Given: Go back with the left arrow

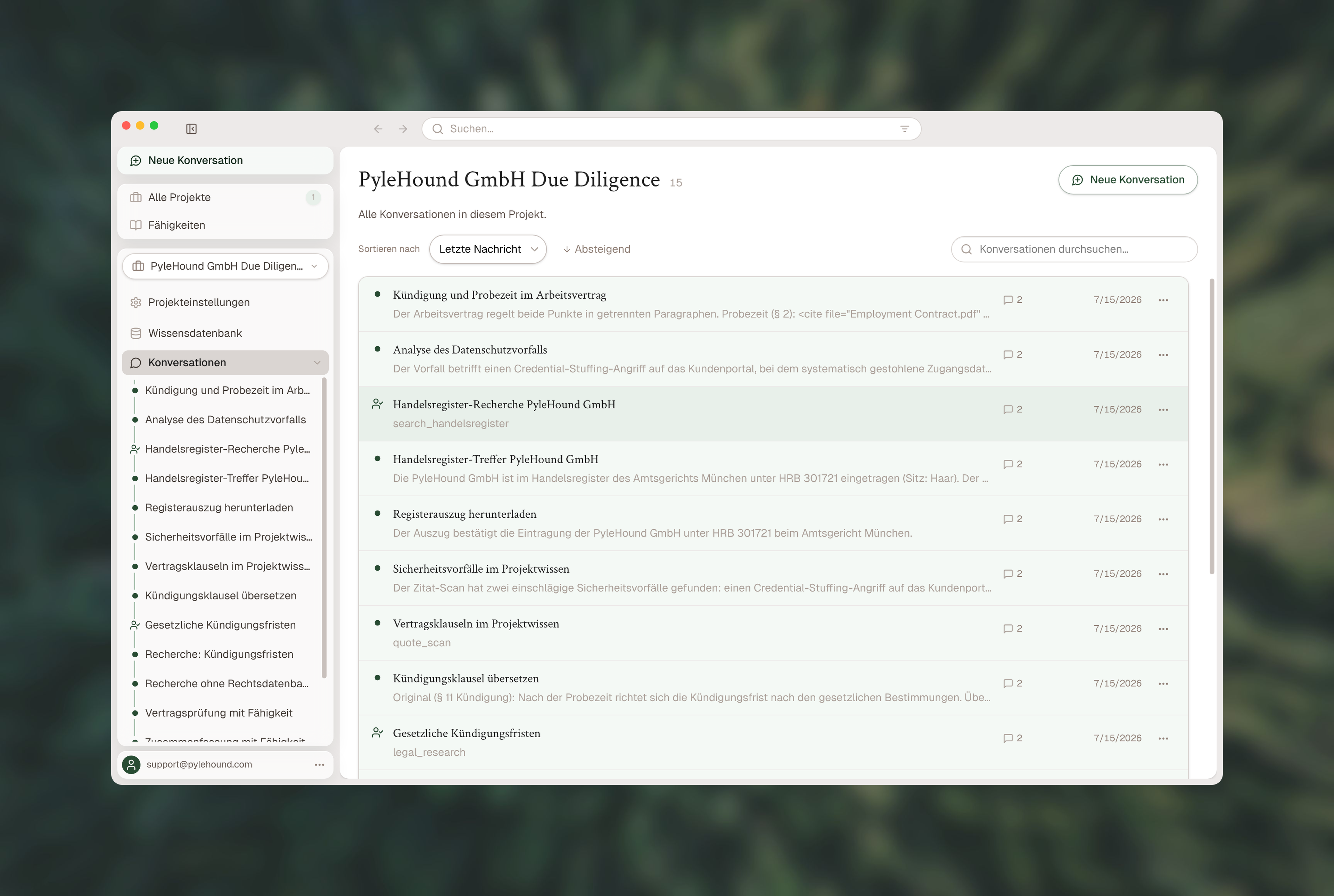Looking at the screenshot, I should [378, 128].
